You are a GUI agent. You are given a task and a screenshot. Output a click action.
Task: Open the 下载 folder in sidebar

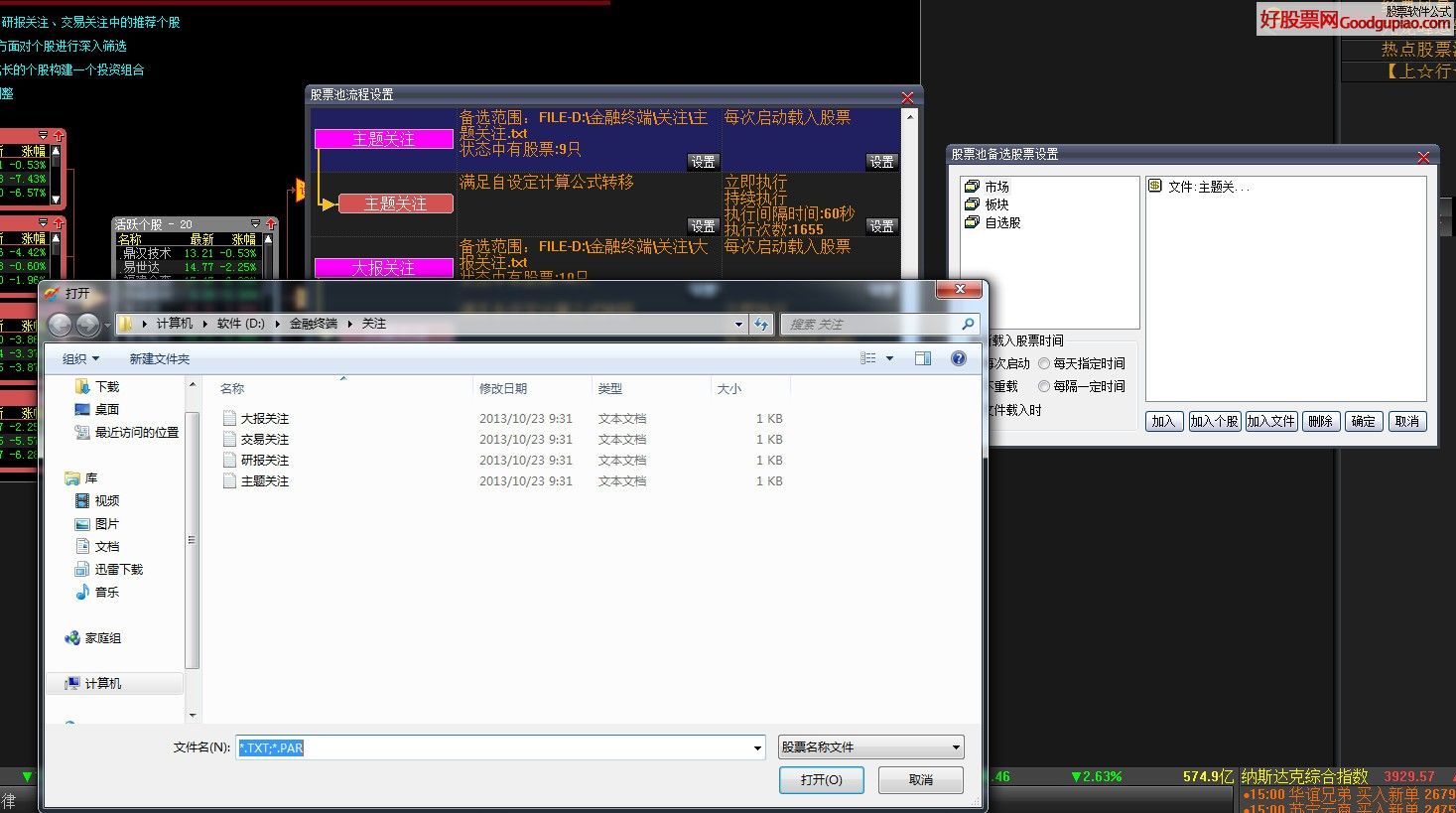point(97,386)
